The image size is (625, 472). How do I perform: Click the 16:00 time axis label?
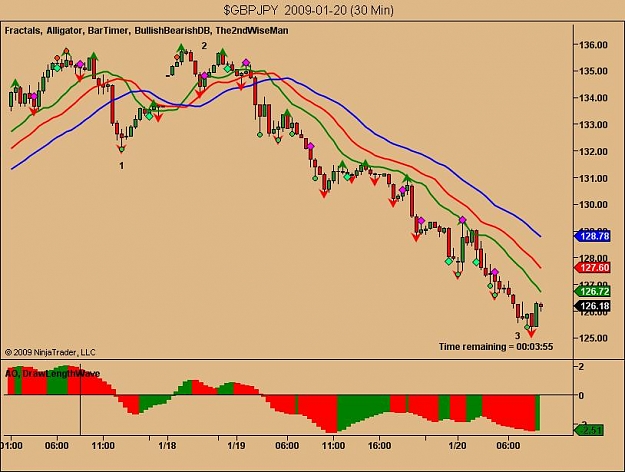[379, 445]
